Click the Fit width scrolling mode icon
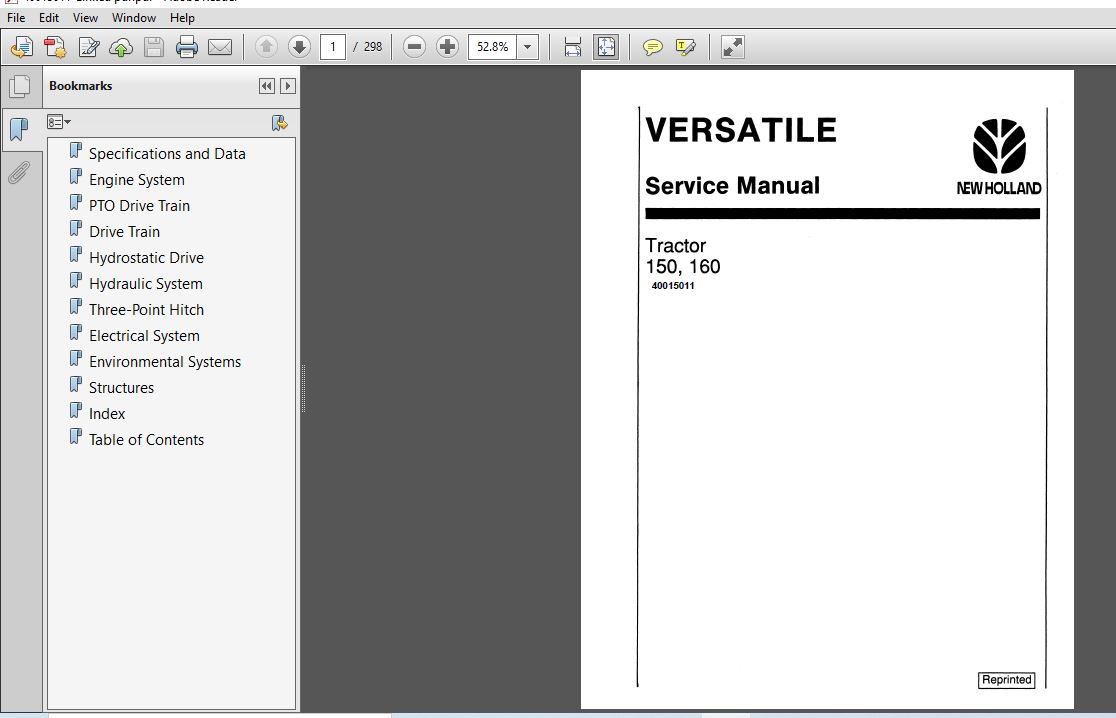This screenshot has height=718, width=1116. pos(572,47)
